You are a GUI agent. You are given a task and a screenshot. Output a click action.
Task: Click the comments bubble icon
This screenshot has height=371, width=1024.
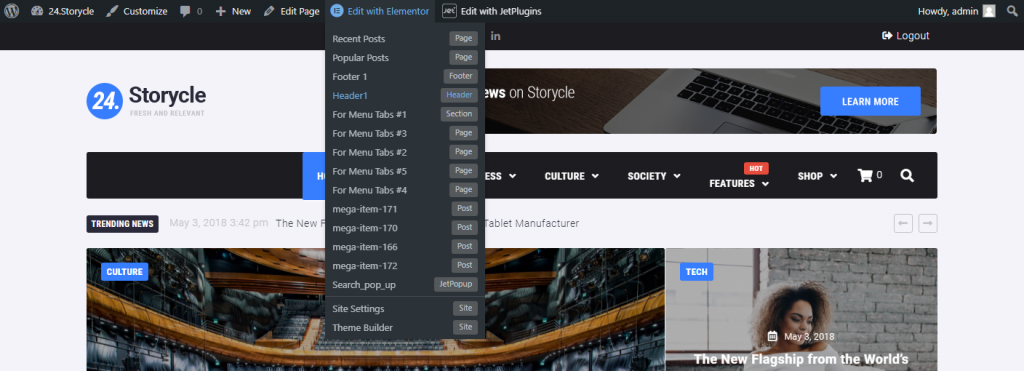(185, 12)
